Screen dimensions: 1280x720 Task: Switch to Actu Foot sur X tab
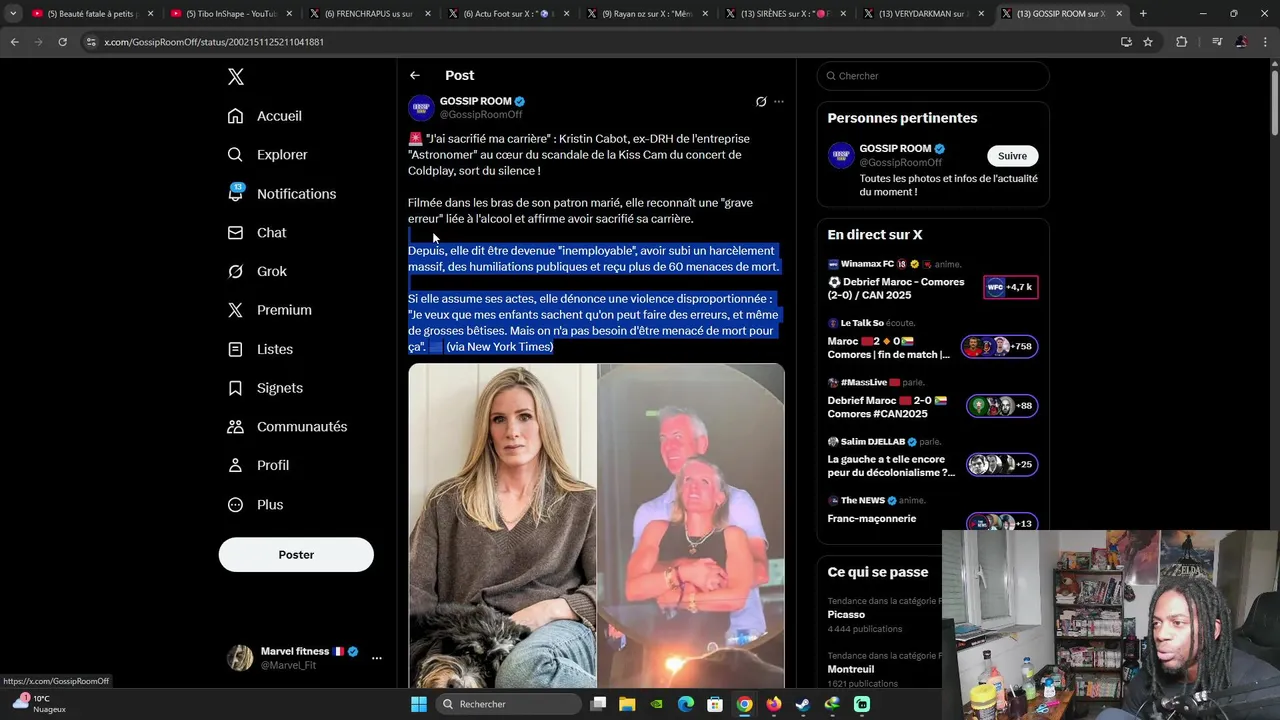pos(505,14)
